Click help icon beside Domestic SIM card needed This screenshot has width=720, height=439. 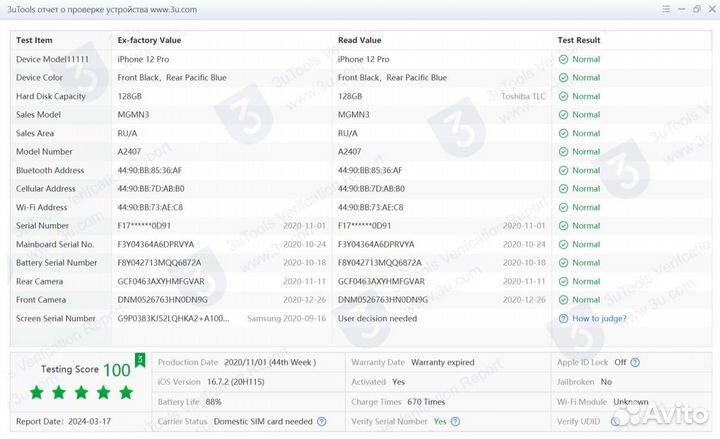pyautogui.click(x=322, y=422)
